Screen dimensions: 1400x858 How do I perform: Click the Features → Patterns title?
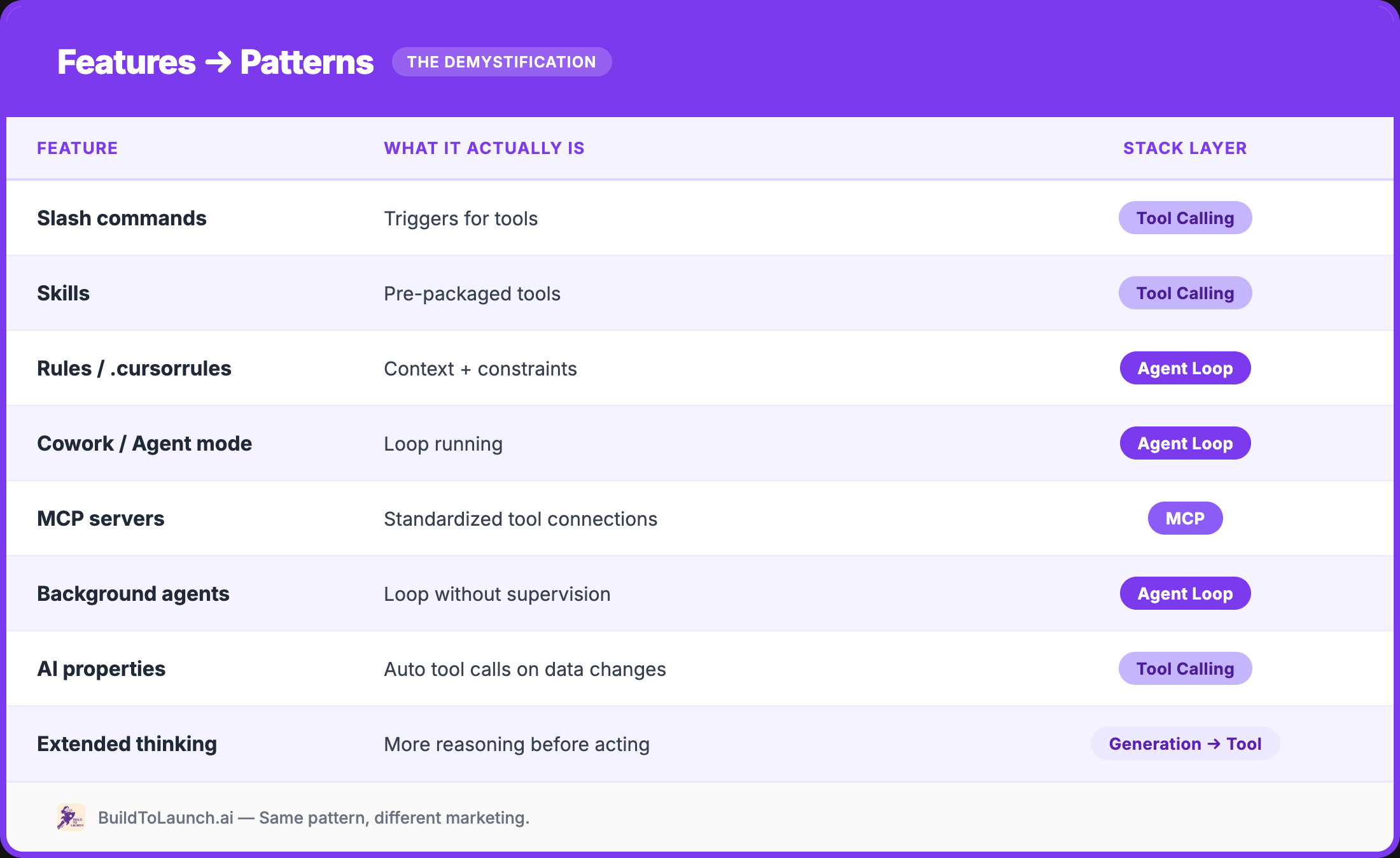pyautogui.click(x=215, y=62)
